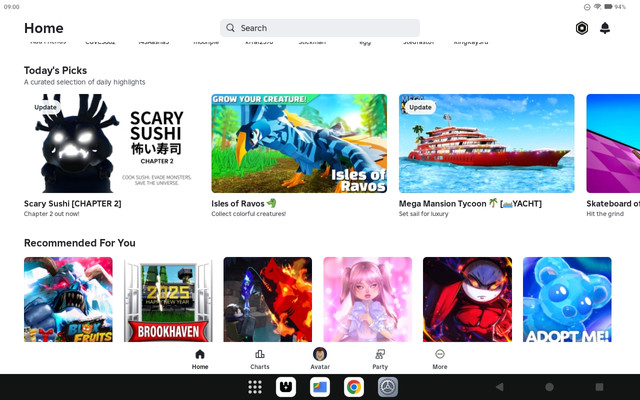The width and height of the screenshot is (640, 400).
Task: Click the Today's Picks heading
Action: click(56, 71)
